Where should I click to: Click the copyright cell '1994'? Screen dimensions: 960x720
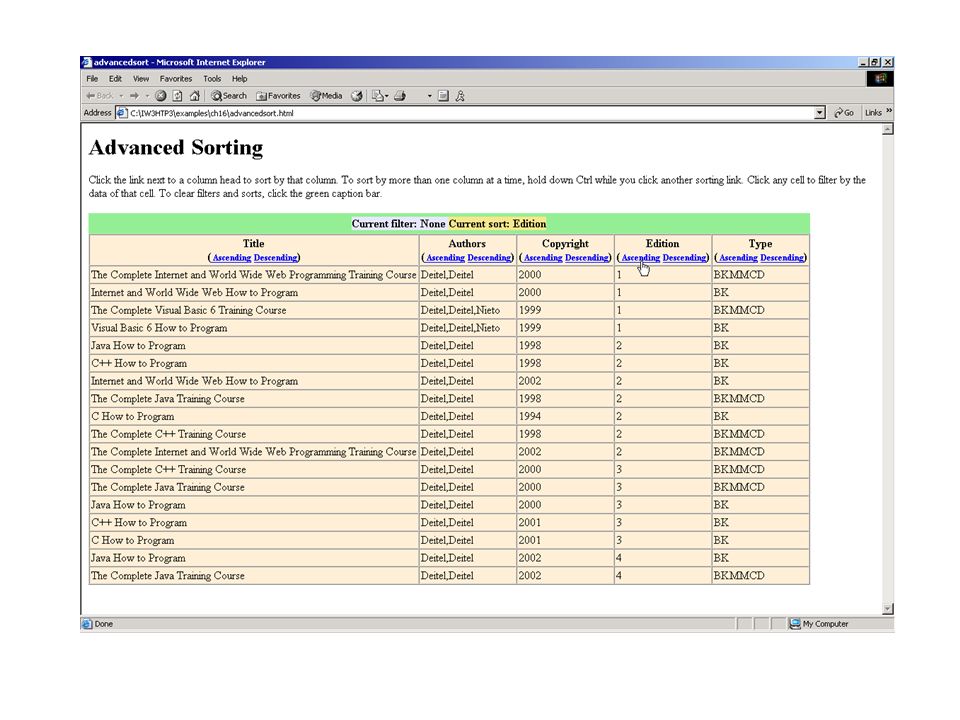click(x=565, y=416)
